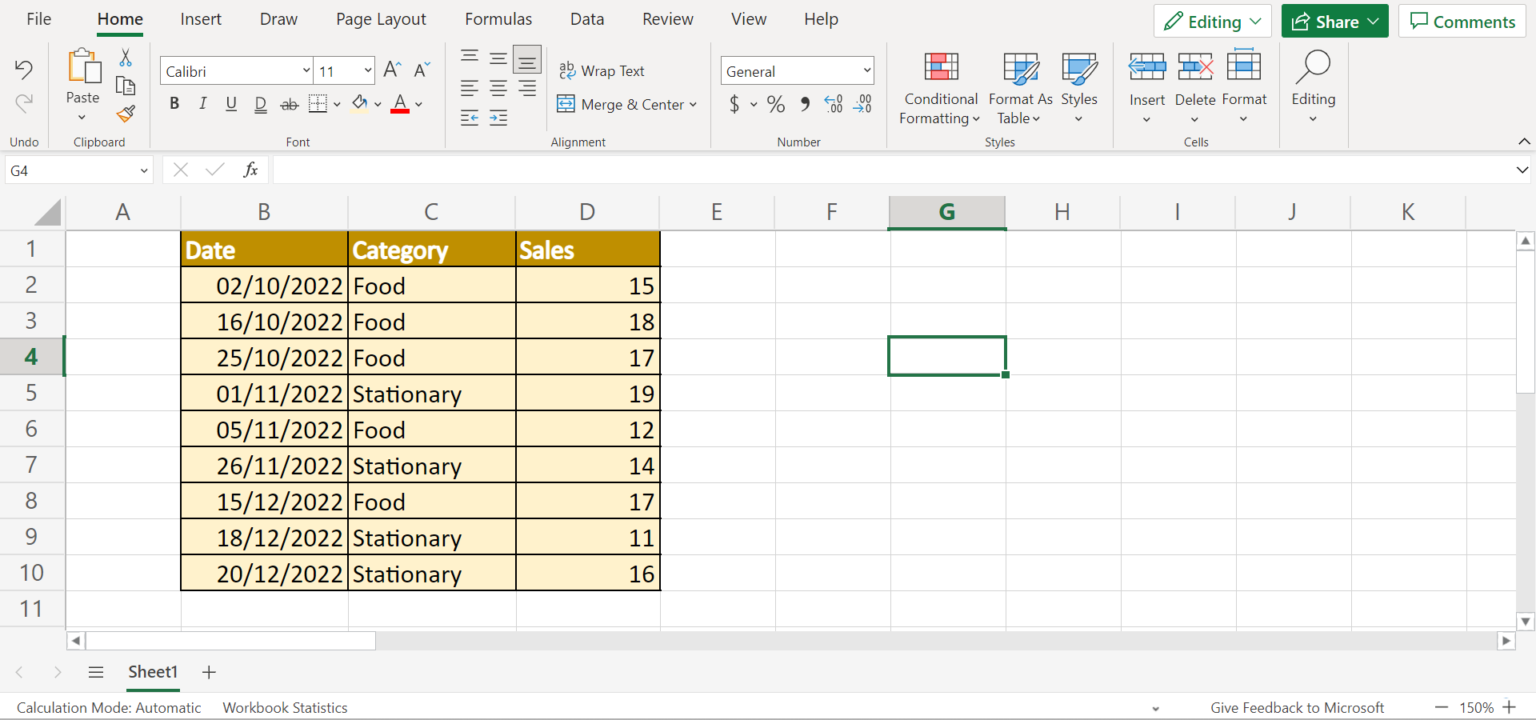Click the Strikethrough icon
The image size is (1536, 720).
[x=289, y=103]
